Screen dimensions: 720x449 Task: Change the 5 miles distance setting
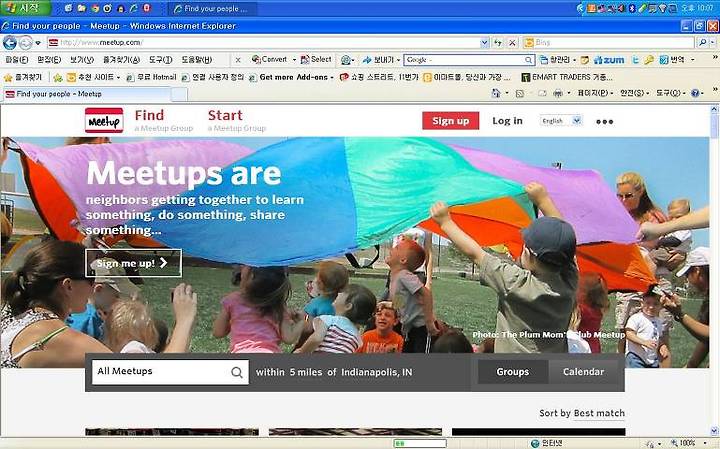click(x=305, y=372)
